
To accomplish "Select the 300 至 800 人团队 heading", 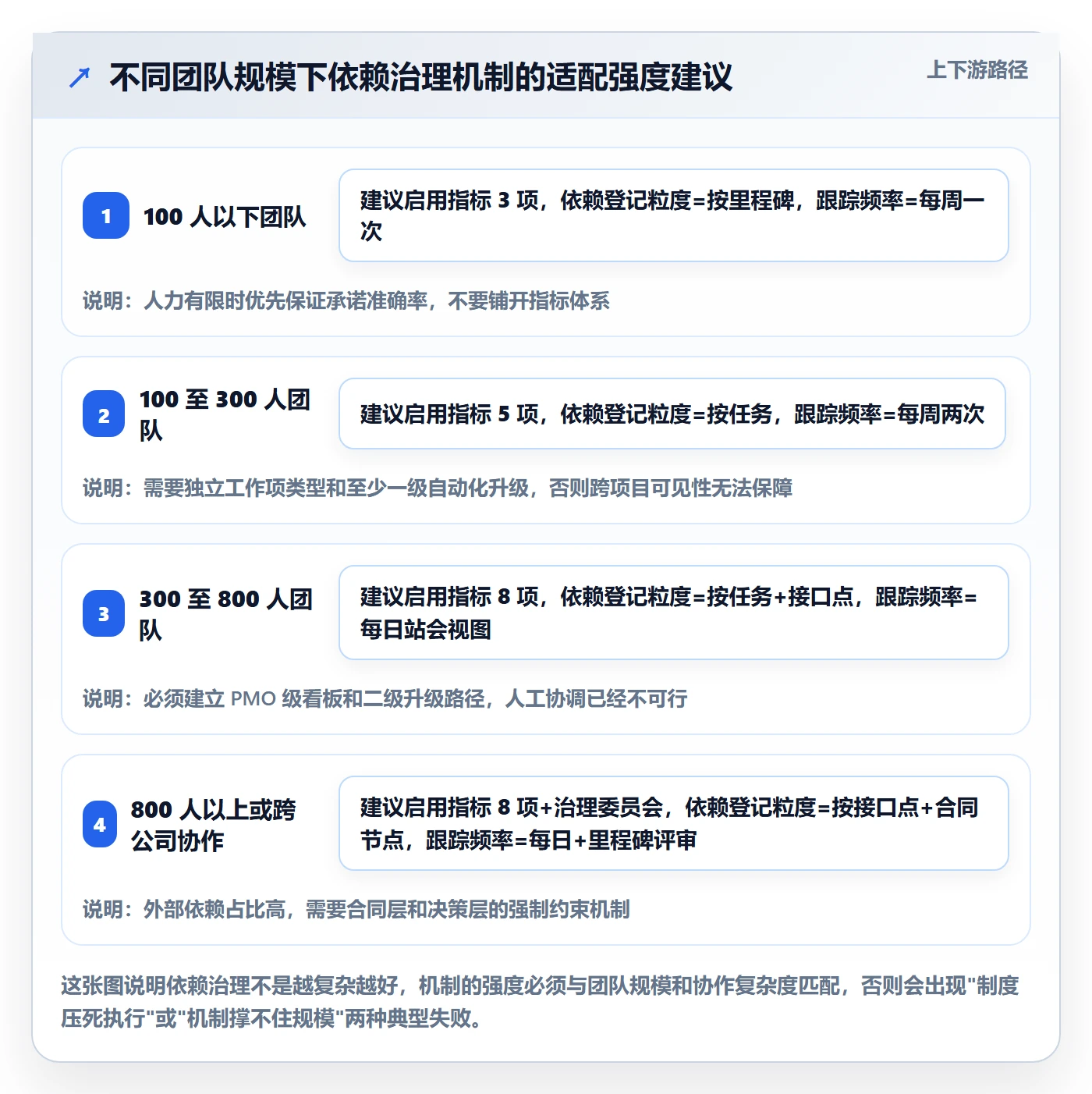I will click(x=226, y=614).
